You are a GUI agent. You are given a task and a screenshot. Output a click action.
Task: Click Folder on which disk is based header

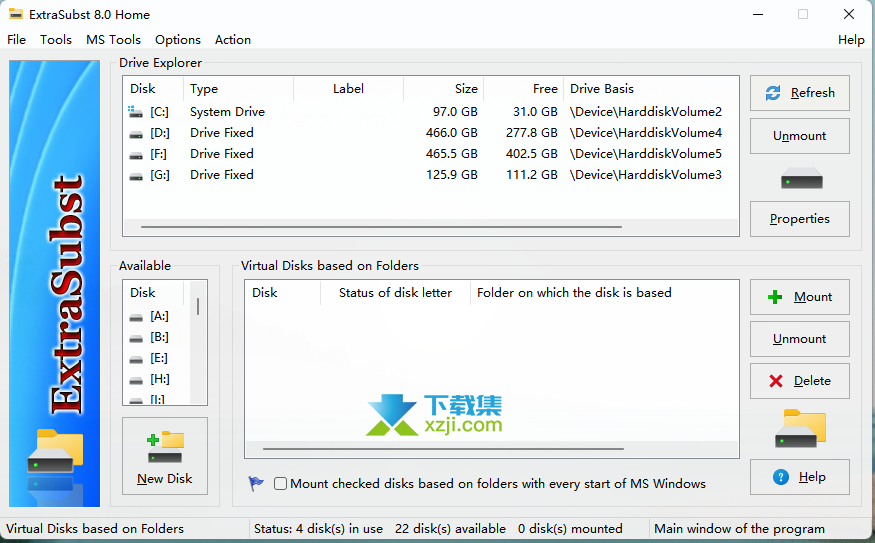click(604, 293)
